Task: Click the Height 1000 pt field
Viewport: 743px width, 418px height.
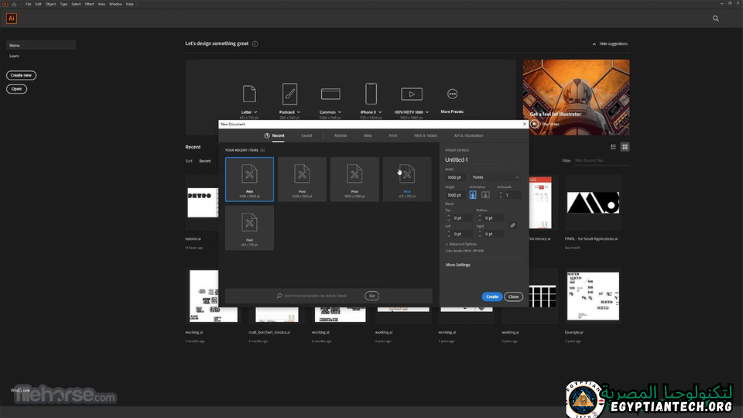Action: pyautogui.click(x=455, y=195)
